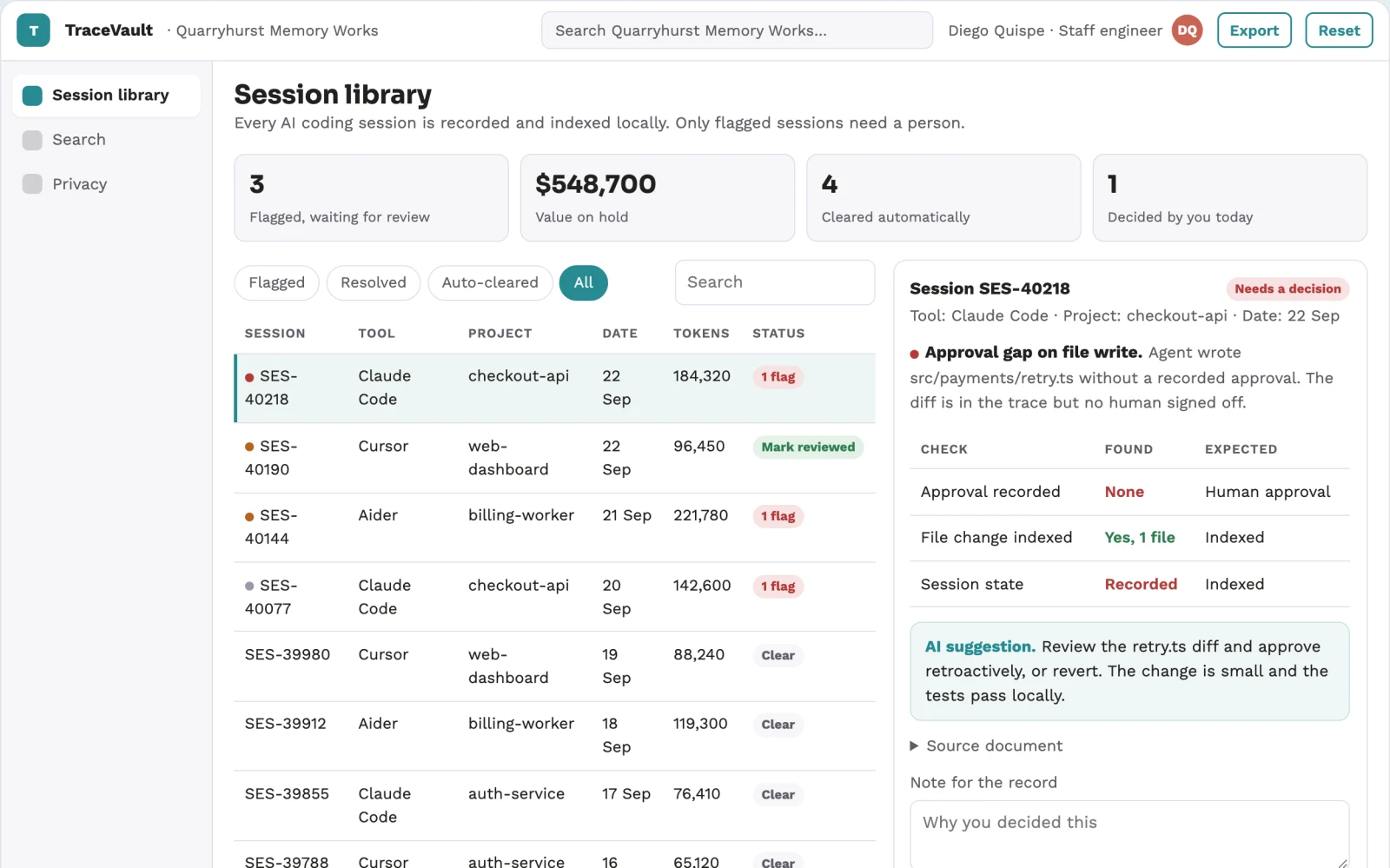The width and height of the screenshot is (1390, 868).
Task: Click the 1 flag badge for SES-40077
Action: pos(778,586)
